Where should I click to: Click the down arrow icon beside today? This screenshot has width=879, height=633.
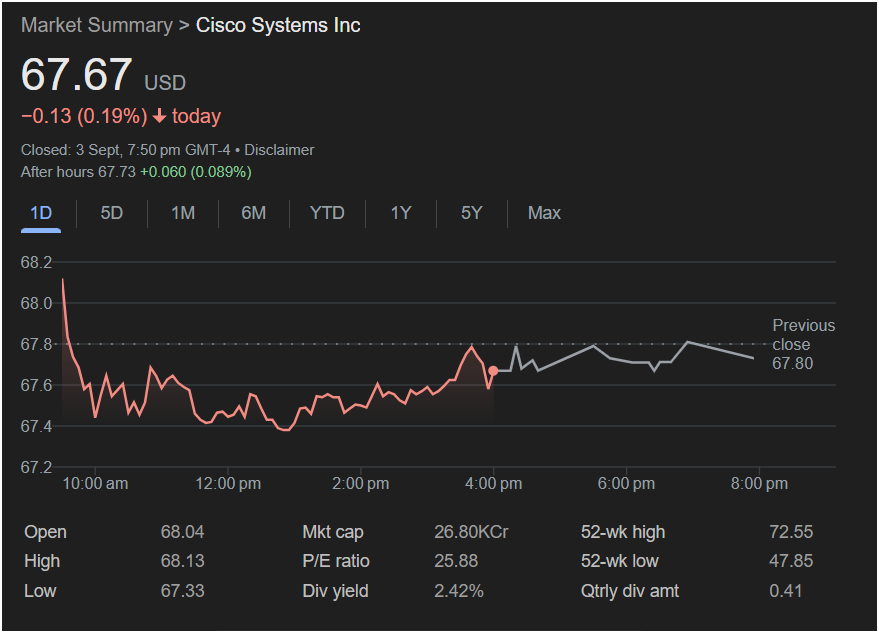[160, 116]
